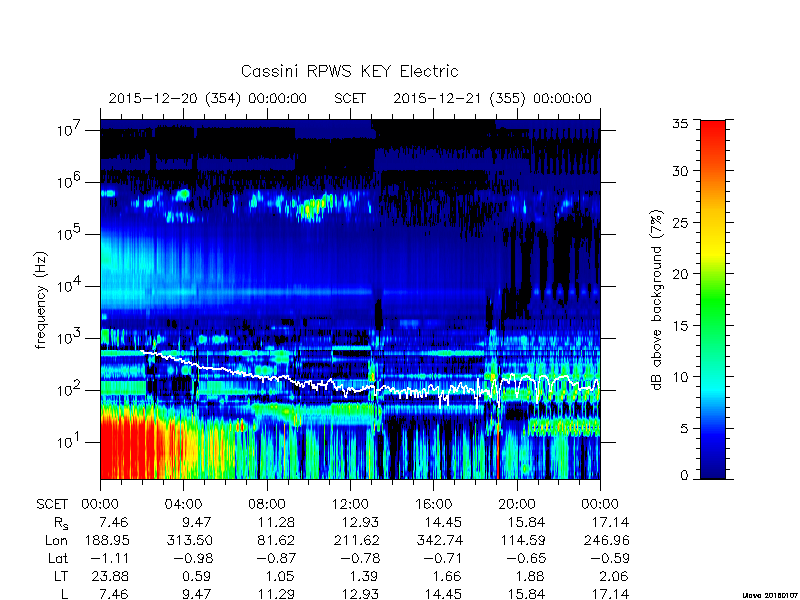Click the LT value 23.88
The width and height of the screenshot is (800, 600).
pos(110,577)
